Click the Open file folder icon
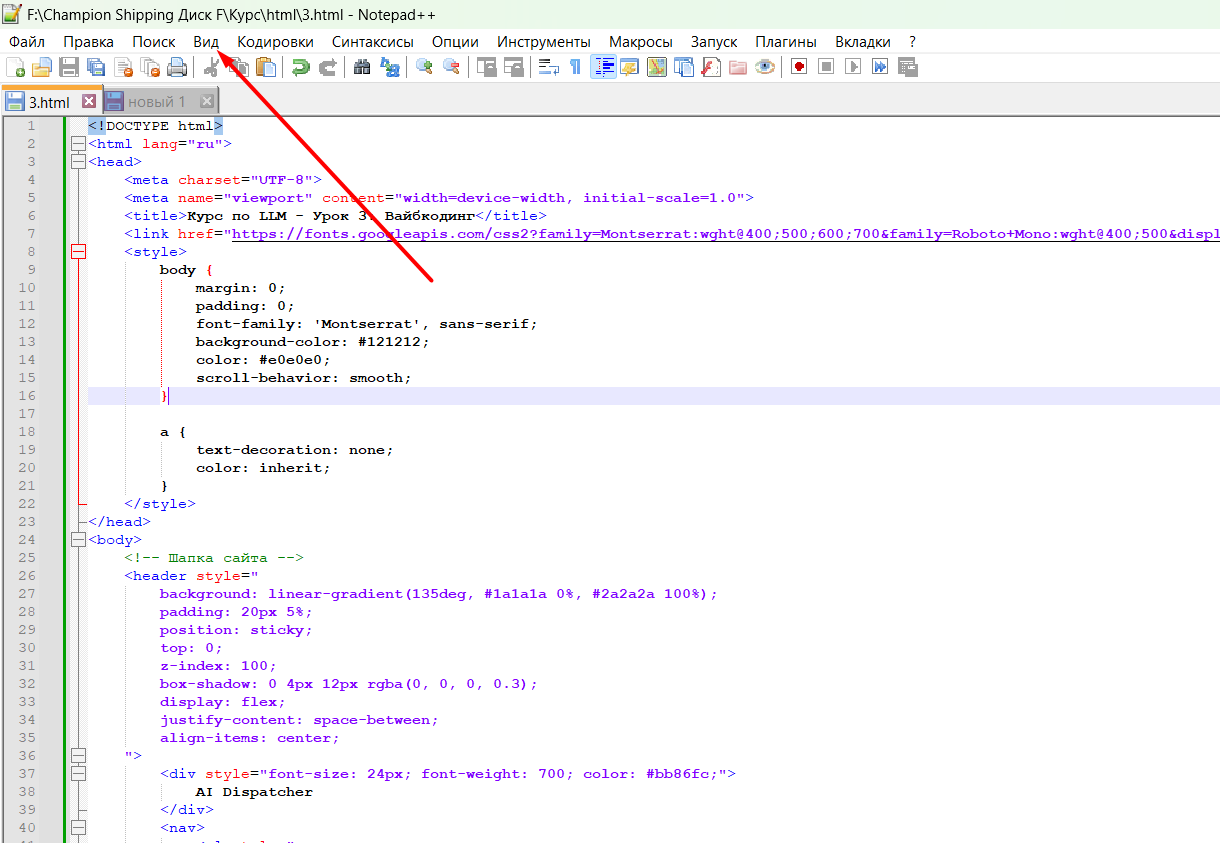Viewport: 1220px width, 843px height. (x=42, y=67)
